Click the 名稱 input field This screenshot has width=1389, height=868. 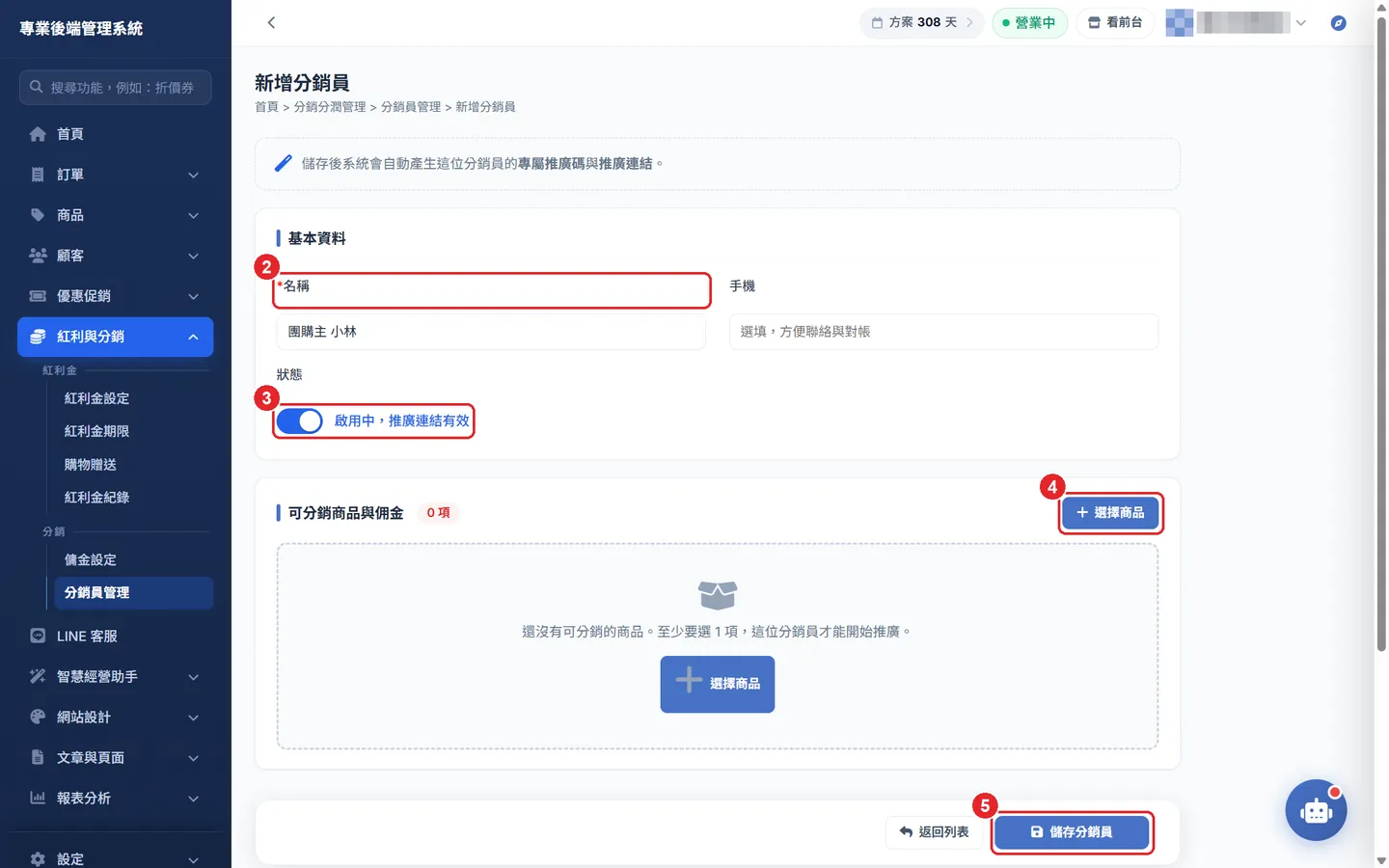[490, 332]
